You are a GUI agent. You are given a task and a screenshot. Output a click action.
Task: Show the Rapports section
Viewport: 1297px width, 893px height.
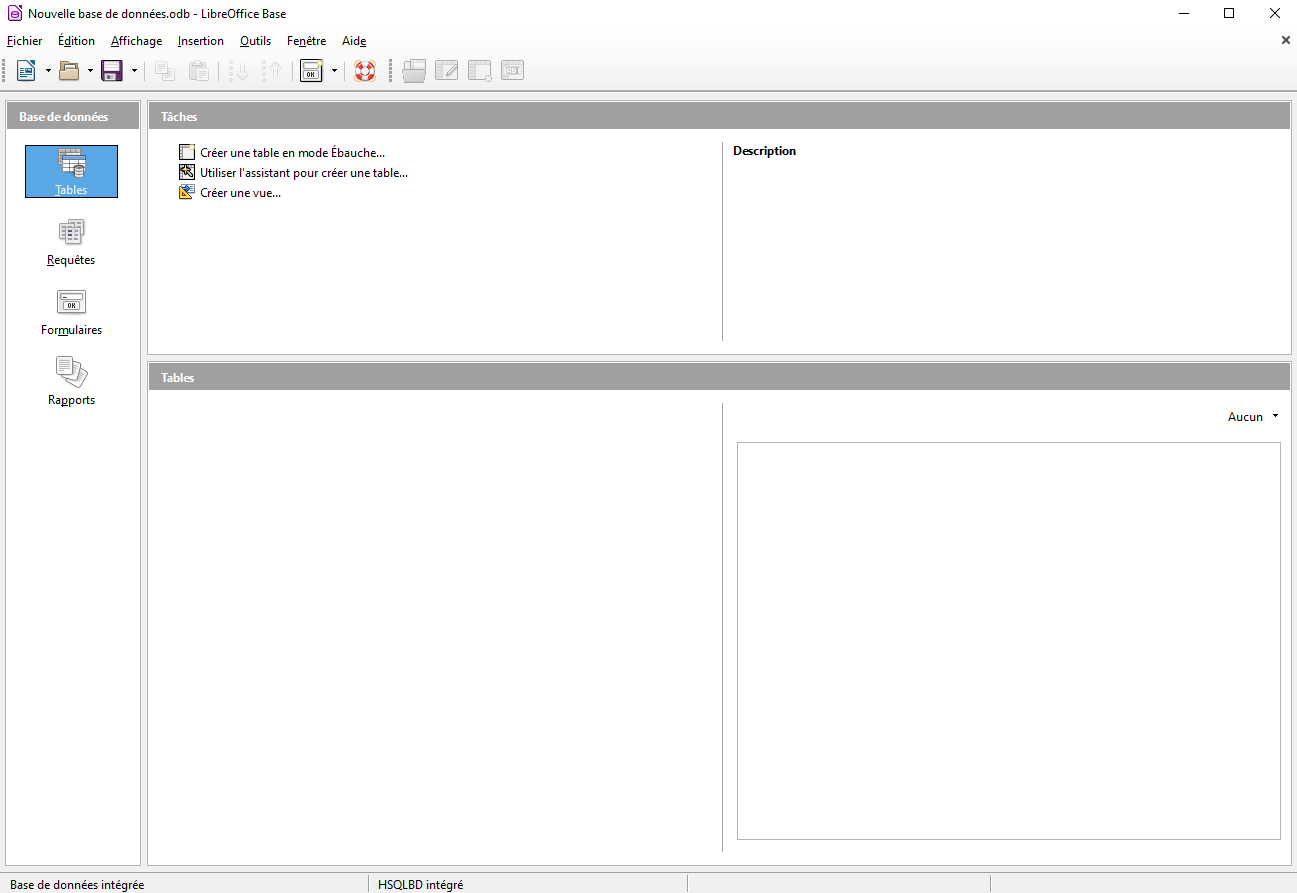[x=71, y=382]
